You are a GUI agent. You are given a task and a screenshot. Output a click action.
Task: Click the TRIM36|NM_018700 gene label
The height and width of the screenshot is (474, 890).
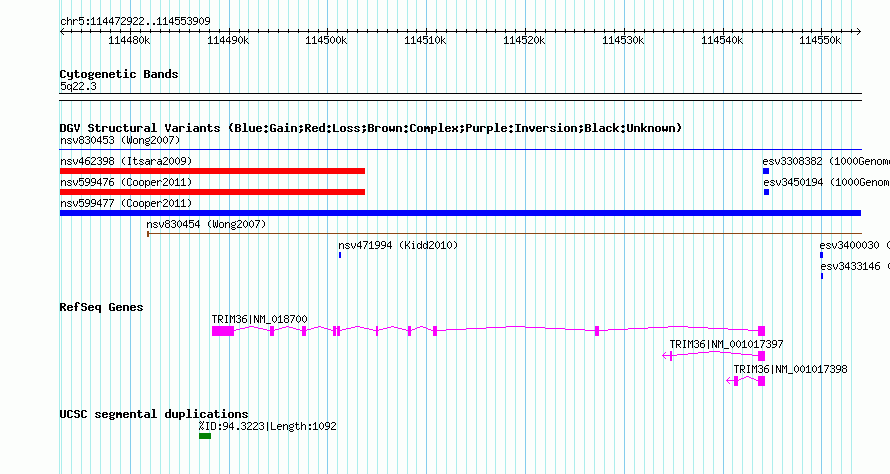(x=259, y=320)
